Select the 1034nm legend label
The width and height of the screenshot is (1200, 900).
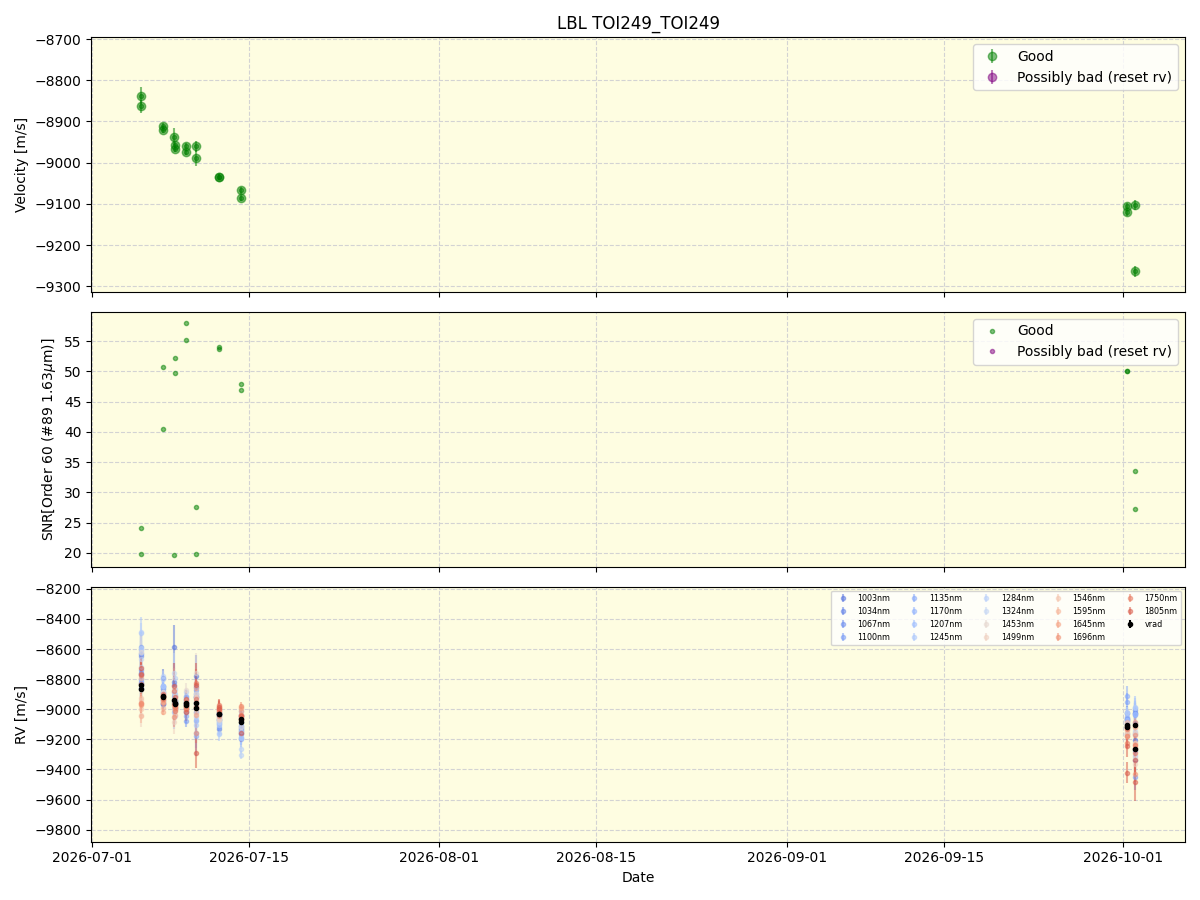(873, 611)
